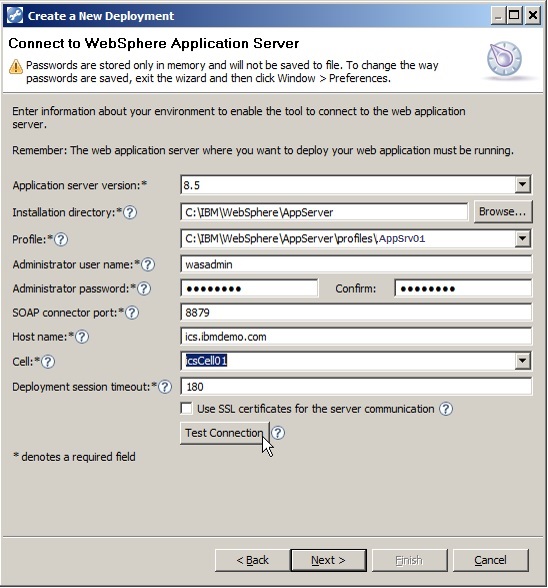
Task: Click the yellow warning icon by the passwords message
Action: pos(16,67)
